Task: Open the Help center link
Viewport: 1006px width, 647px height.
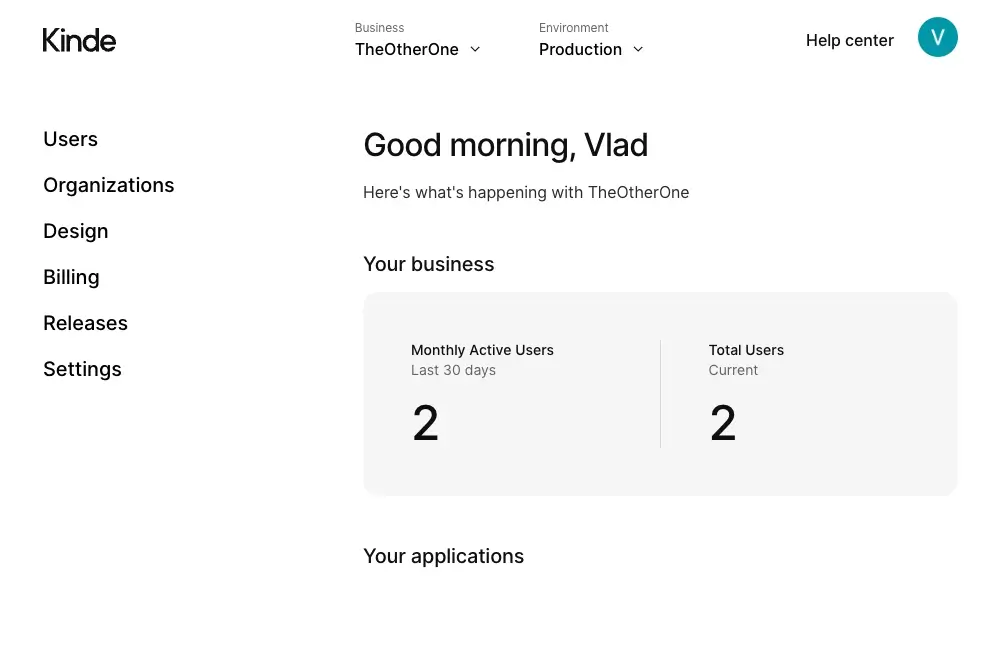Action: [x=849, y=40]
